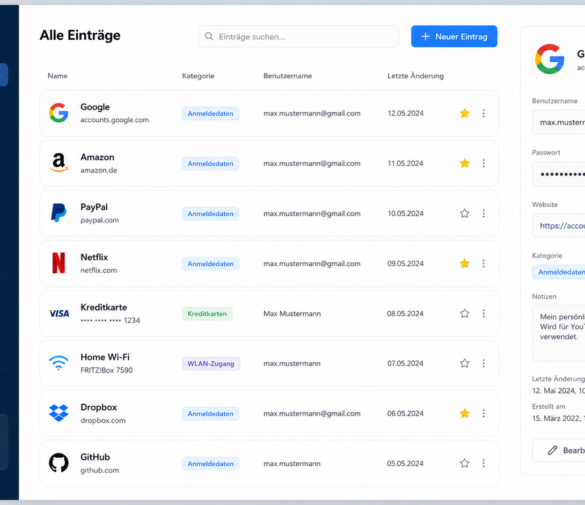Open more options menu for GitHub
585x505 pixels.
pos(484,463)
